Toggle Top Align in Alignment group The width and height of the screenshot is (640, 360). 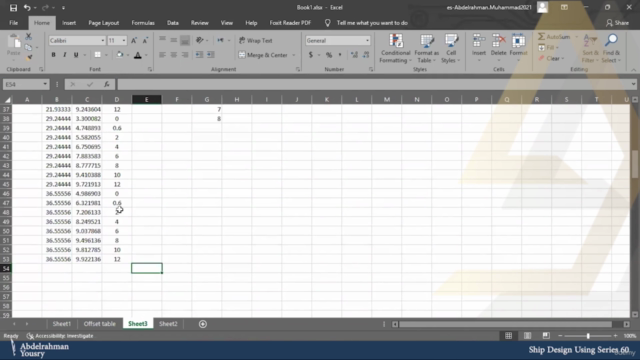pyautogui.click(x=162, y=40)
